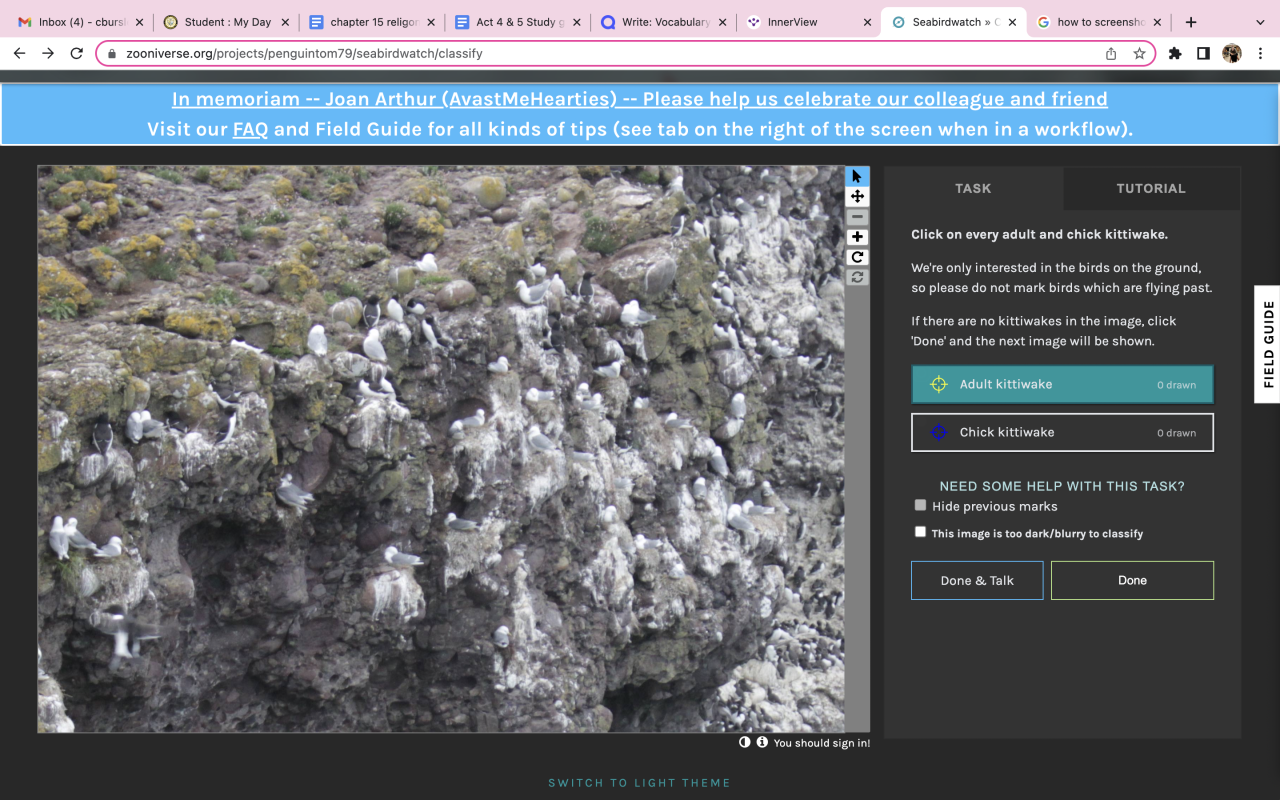Rotate the seabird image
Screen dimensions: 1280x800
coord(857,257)
